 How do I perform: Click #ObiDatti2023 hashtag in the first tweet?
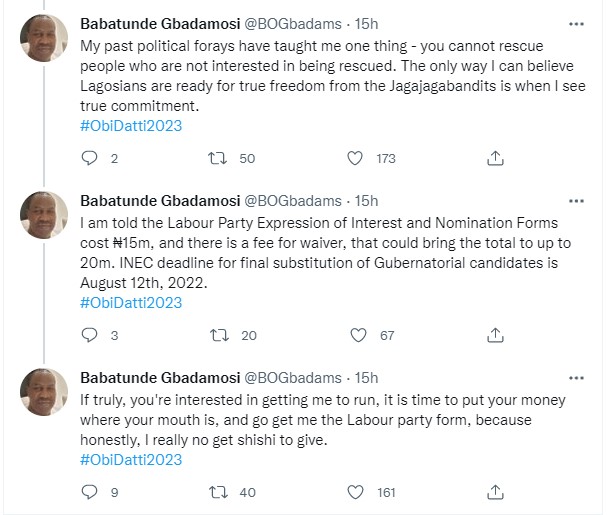click(x=130, y=125)
